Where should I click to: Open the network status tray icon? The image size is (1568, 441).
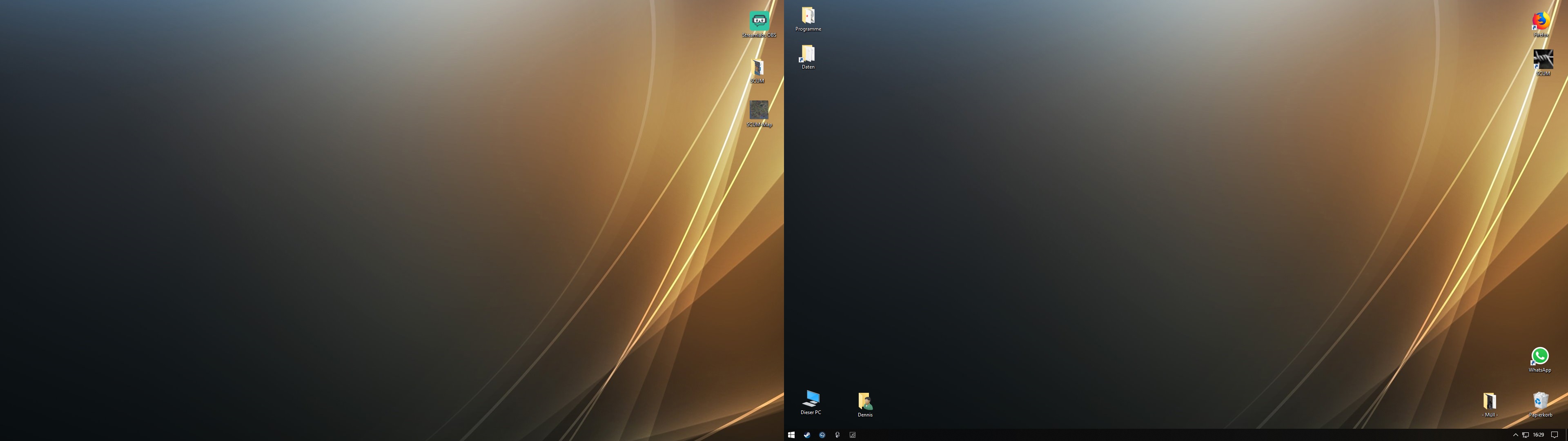[1526, 435]
